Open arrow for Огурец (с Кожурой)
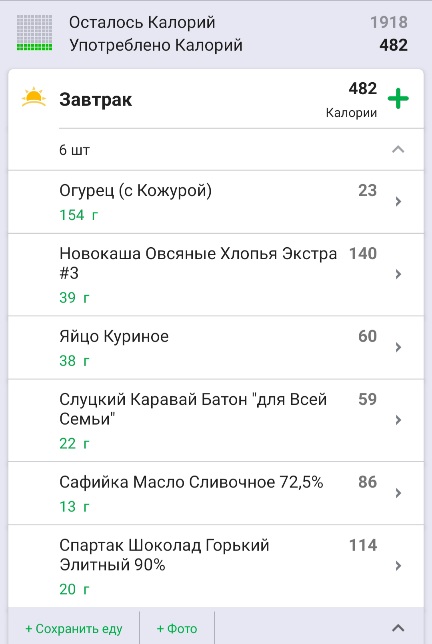 [x=398, y=201]
